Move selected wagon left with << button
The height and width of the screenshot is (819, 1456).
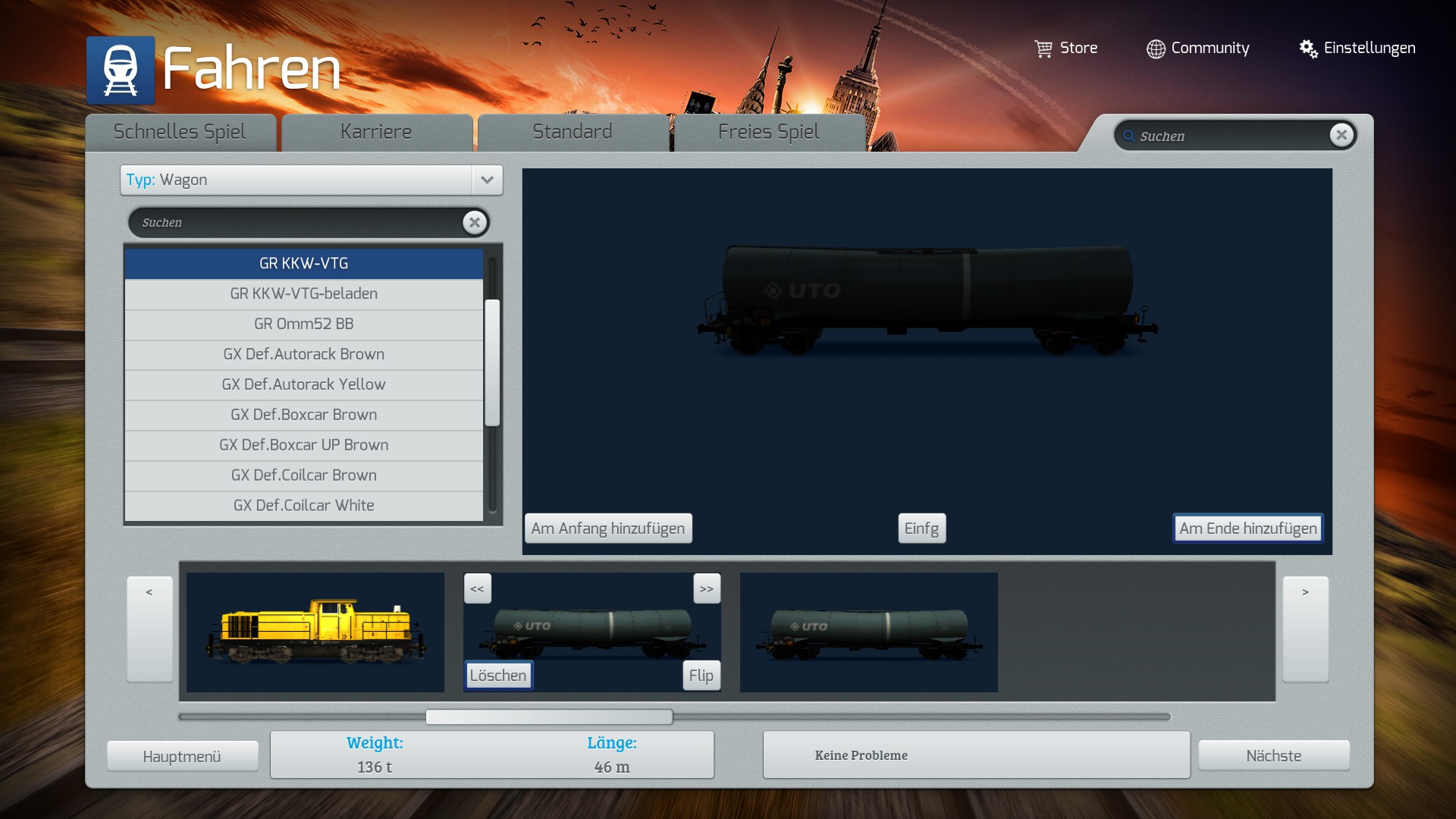click(477, 588)
